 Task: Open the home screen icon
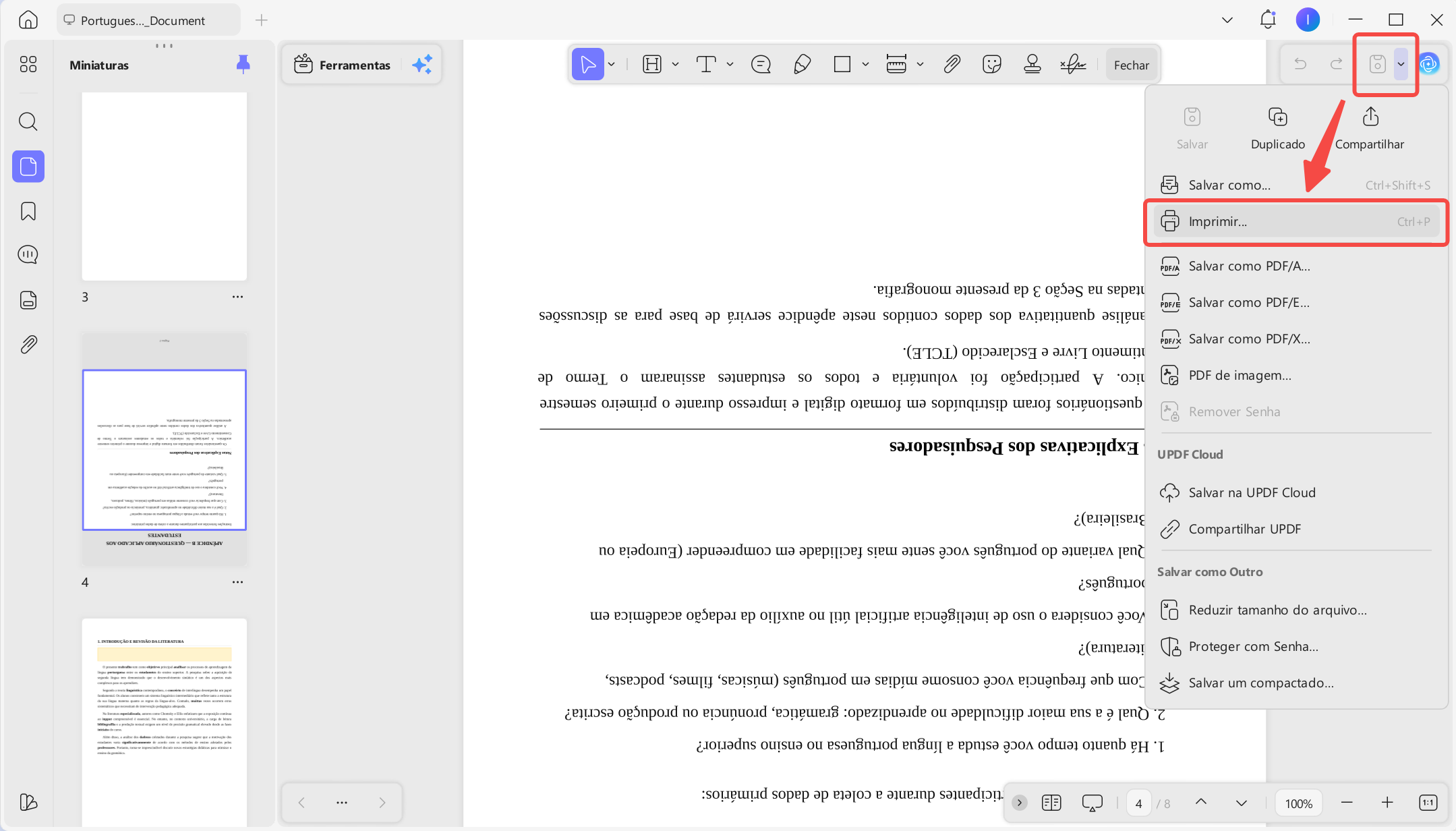(28, 20)
